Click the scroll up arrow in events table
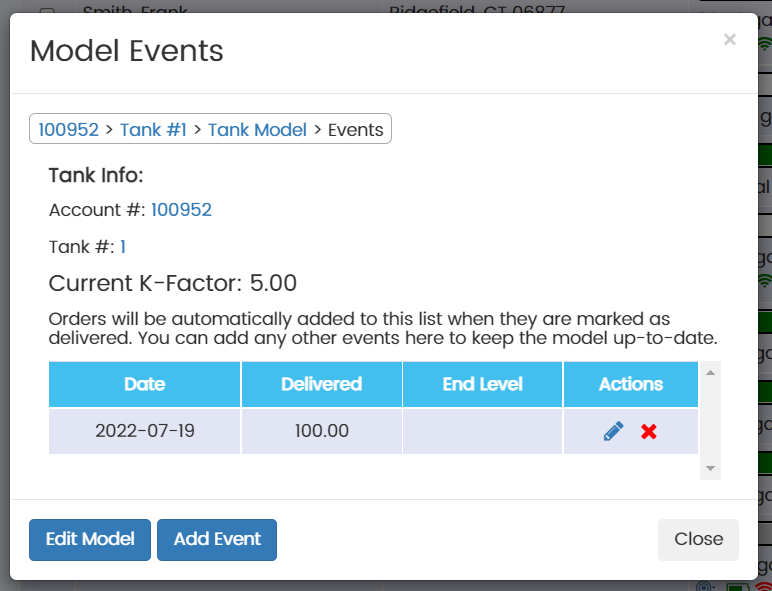Image resolution: width=772 pixels, height=591 pixels. pos(710,373)
